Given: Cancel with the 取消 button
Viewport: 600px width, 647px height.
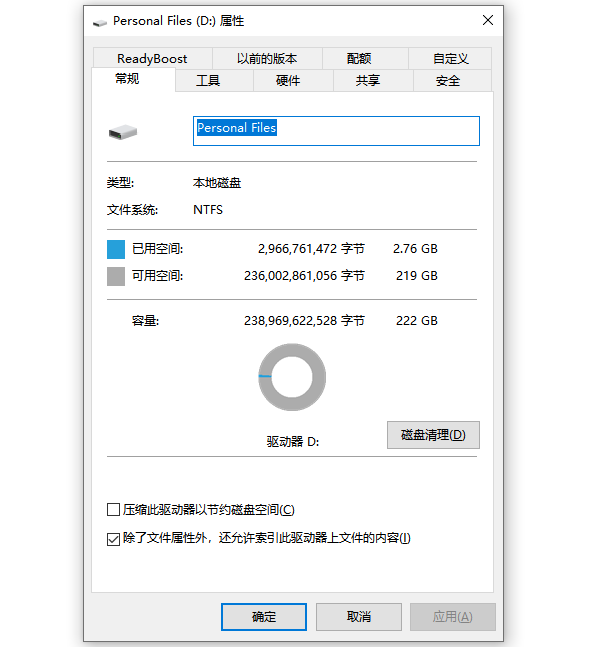Looking at the screenshot, I should point(359,617).
